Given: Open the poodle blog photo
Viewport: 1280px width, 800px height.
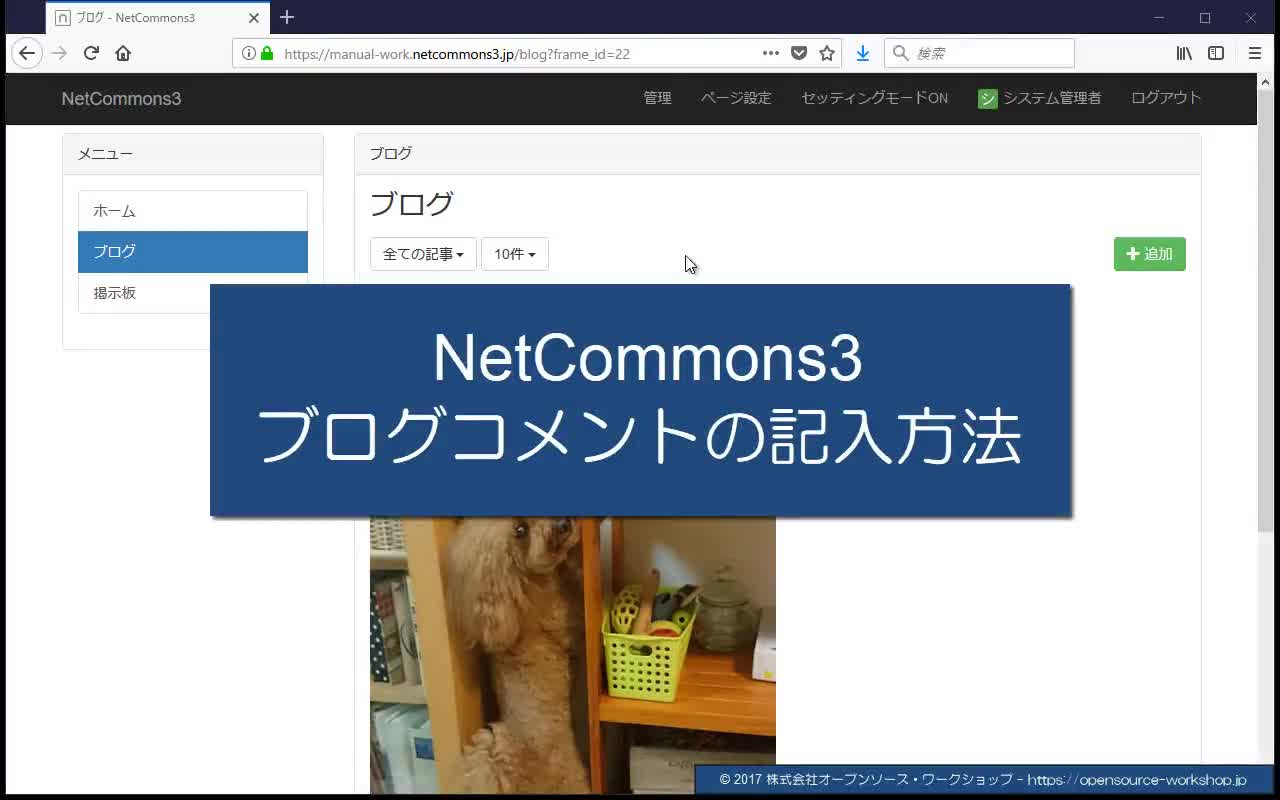Looking at the screenshot, I should [x=573, y=655].
